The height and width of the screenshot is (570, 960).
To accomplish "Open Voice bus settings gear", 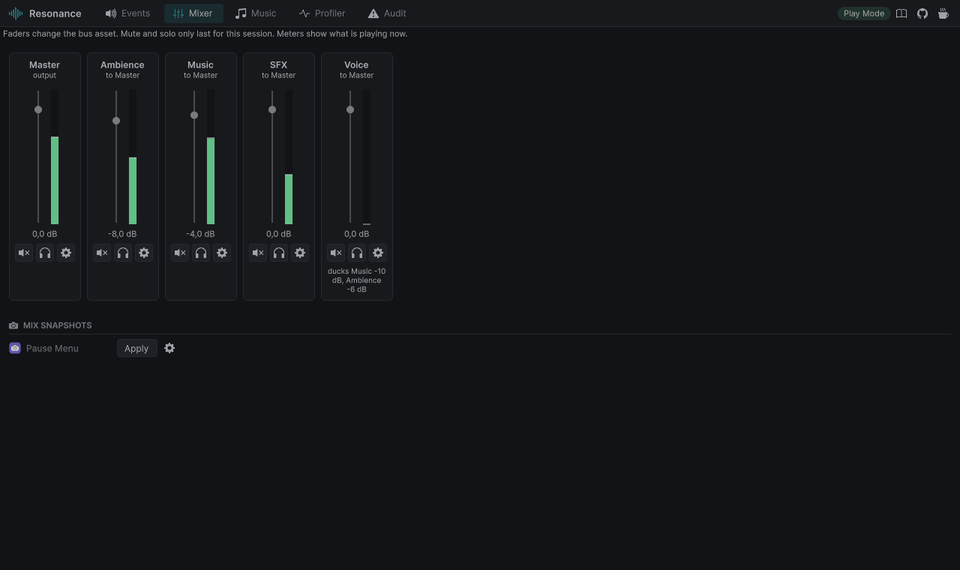I will click(x=378, y=253).
